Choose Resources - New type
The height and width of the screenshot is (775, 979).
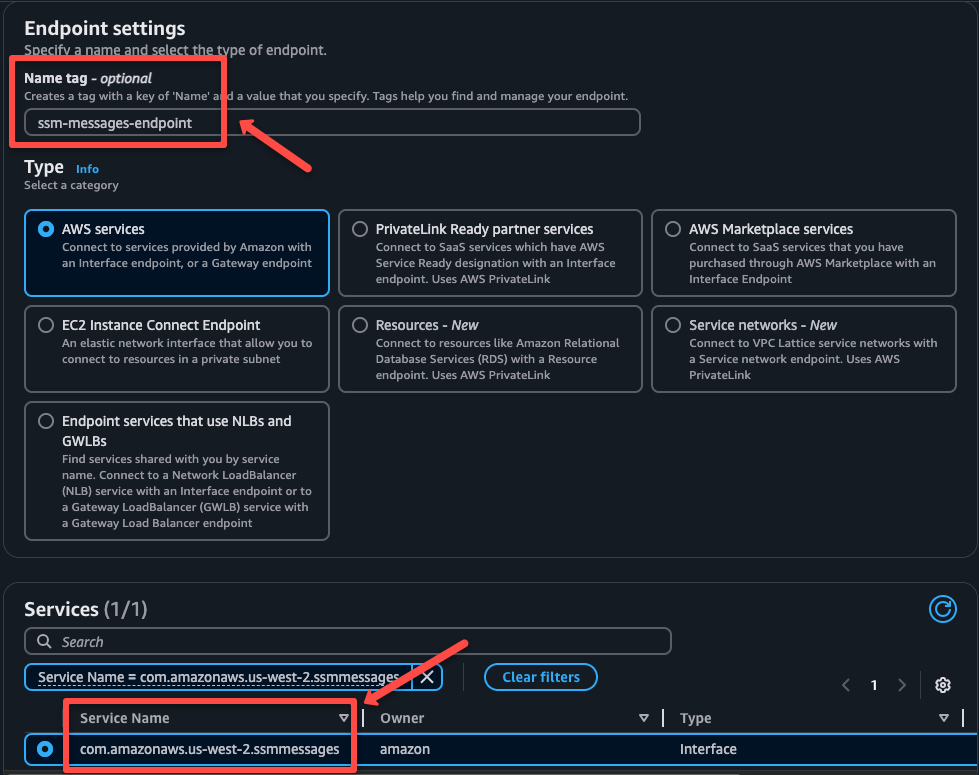point(360,325)
